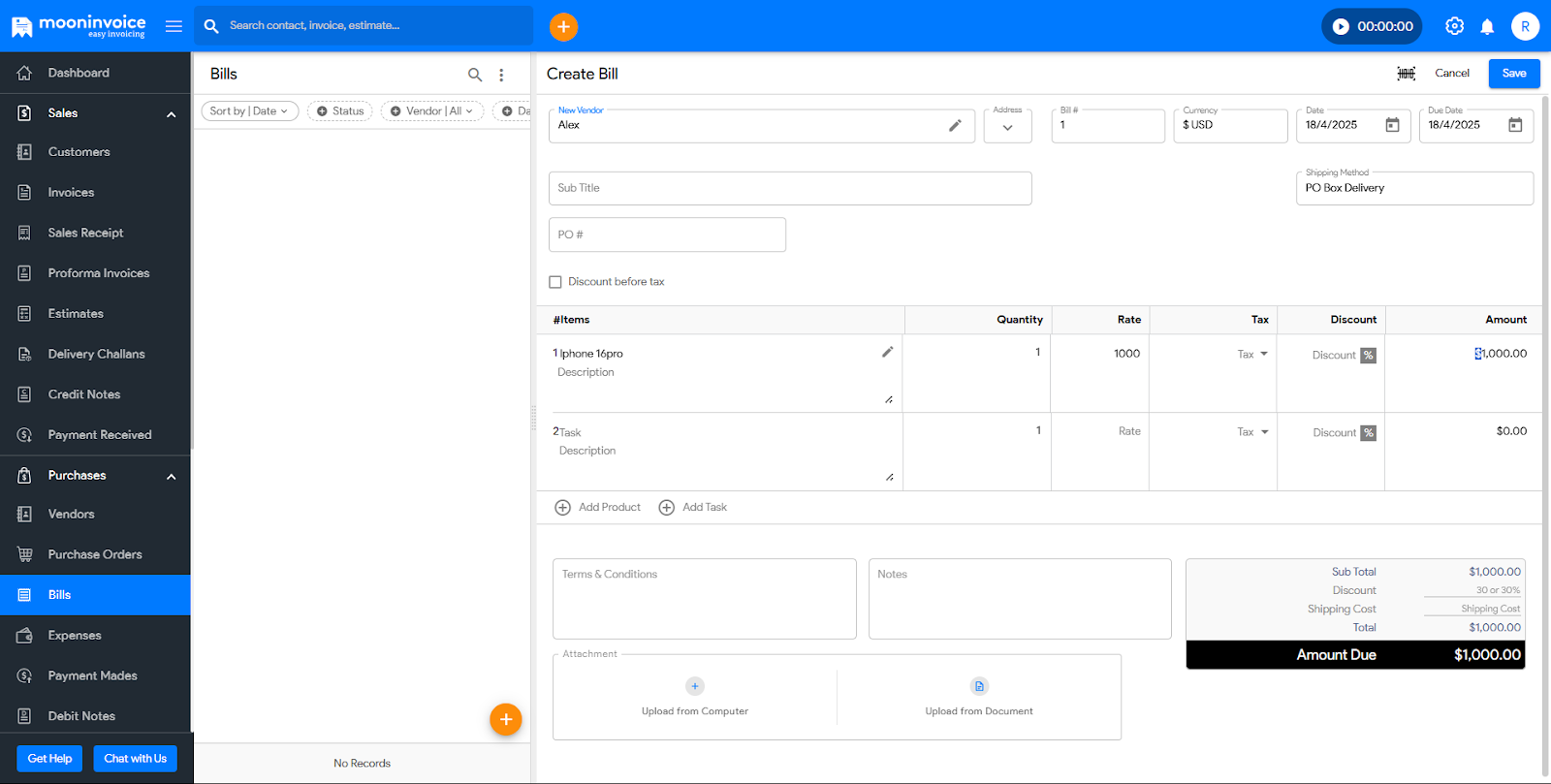Click the Cancel button
The width and height of the screenshot is (1551, 784).
pos(1452,74)
